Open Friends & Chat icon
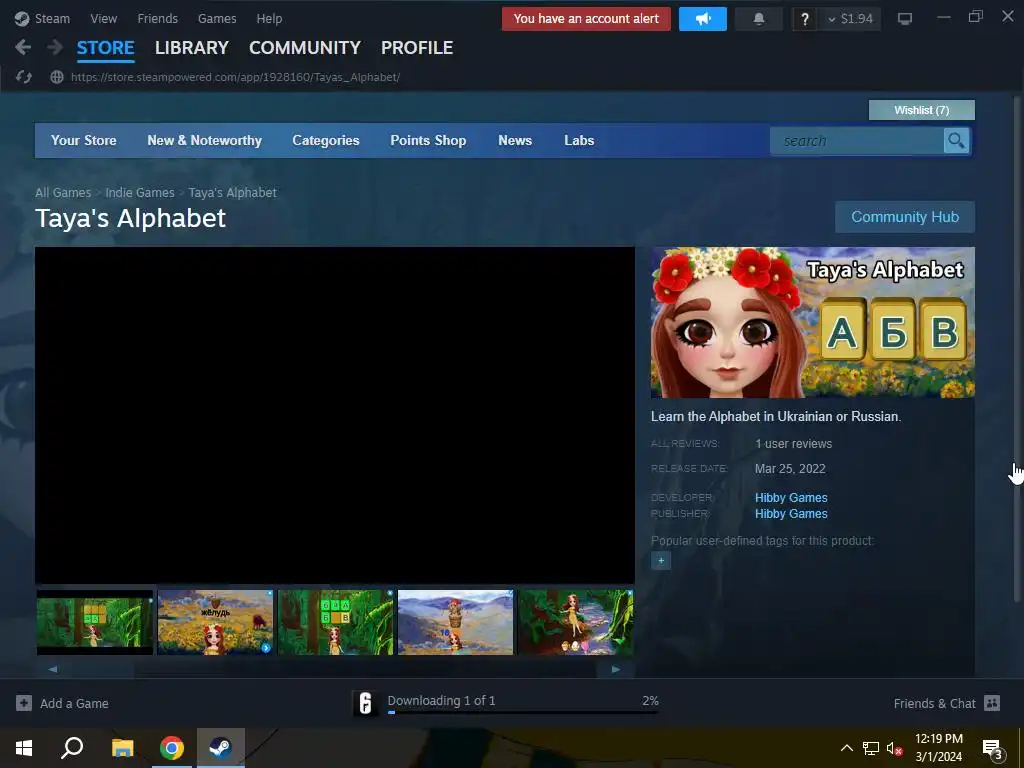The height and width of the screenshot is (768, 1024). 992,703
